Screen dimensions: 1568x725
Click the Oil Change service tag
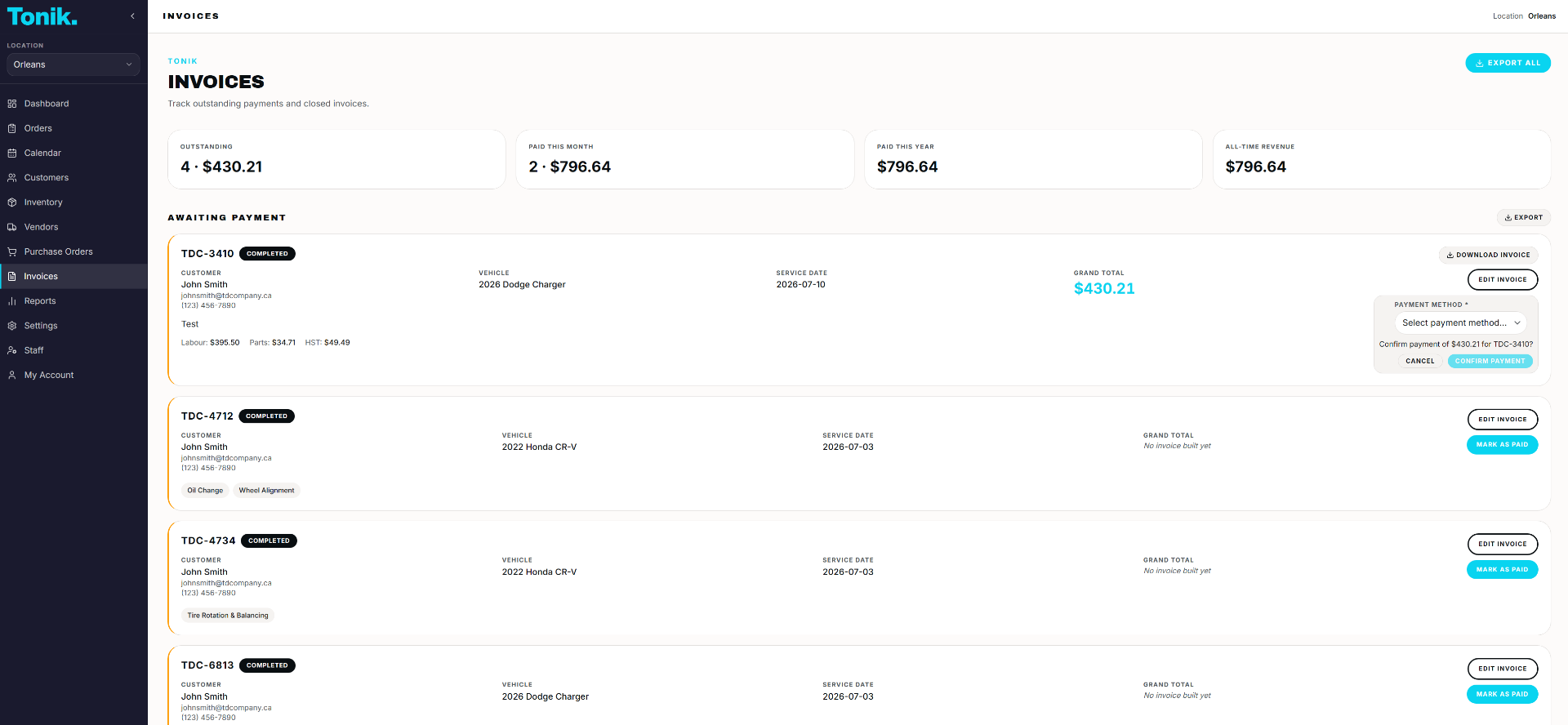[205, 491]
